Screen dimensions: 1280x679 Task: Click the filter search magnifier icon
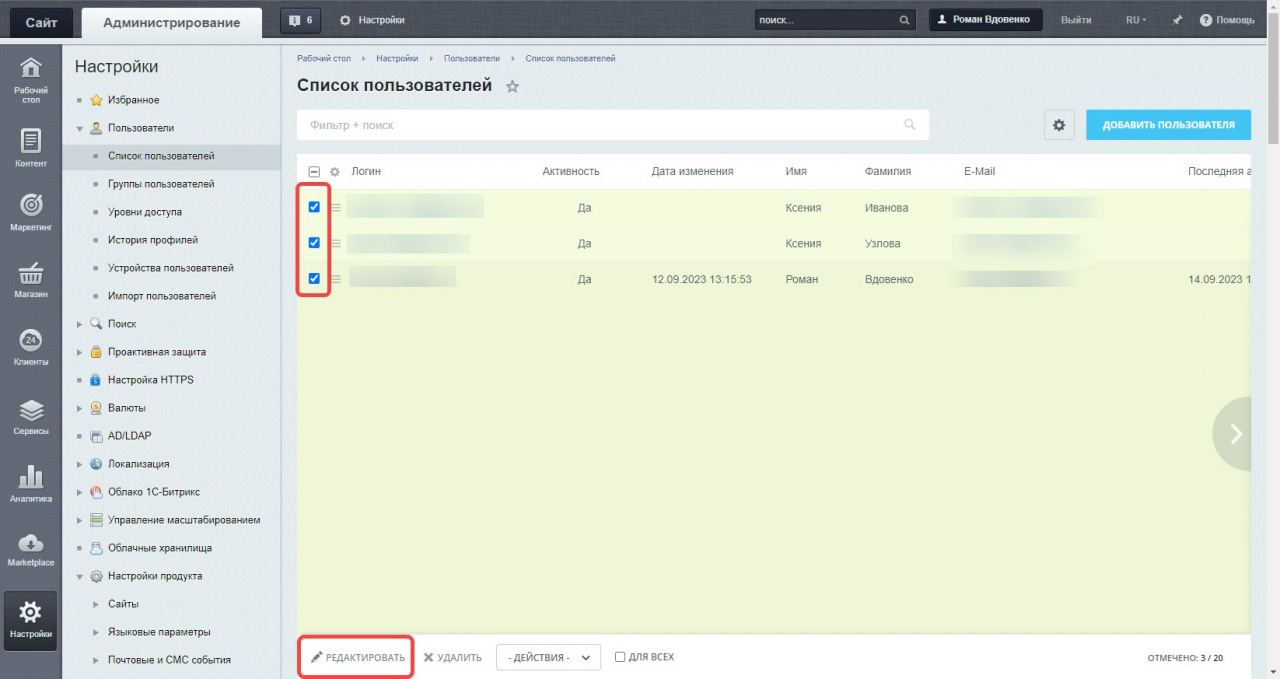coord(909,125)
